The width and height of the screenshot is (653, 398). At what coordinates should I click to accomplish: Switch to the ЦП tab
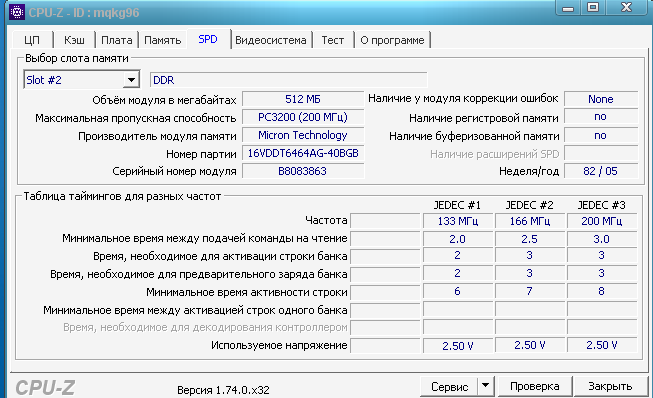click(x=32, y=40)
